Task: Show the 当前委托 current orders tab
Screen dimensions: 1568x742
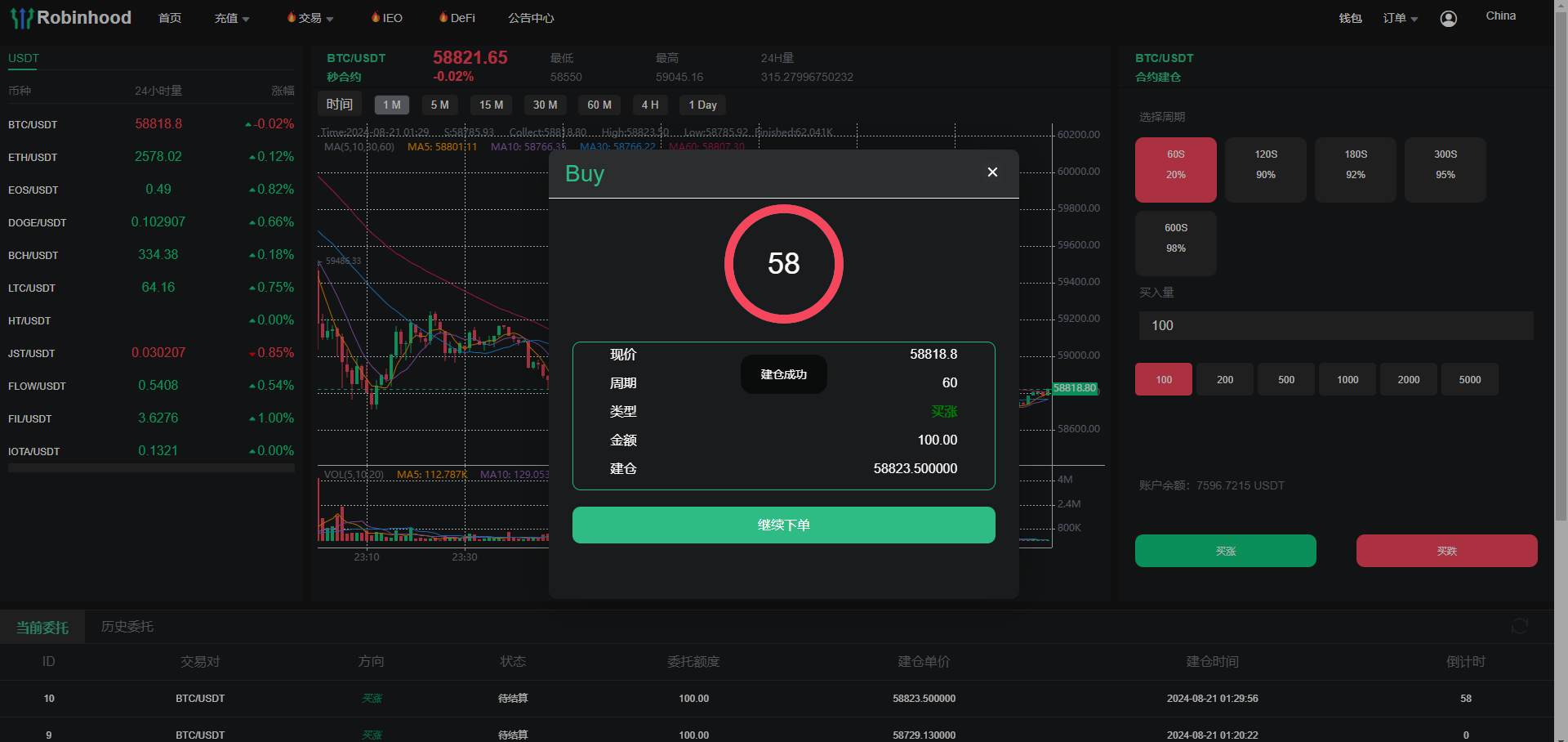Action: coord(42,627)
